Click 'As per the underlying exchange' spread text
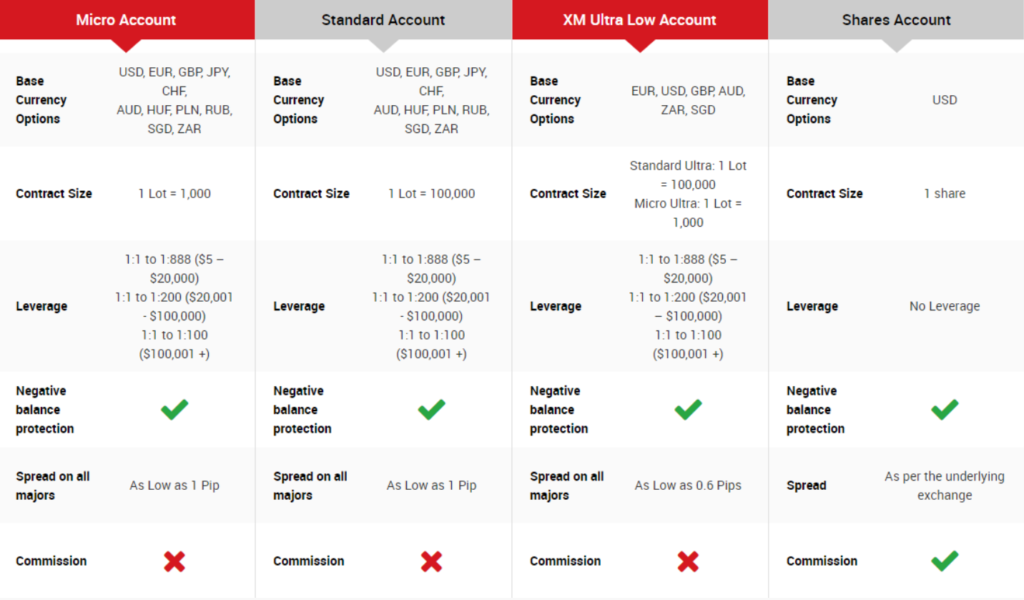 944,485
